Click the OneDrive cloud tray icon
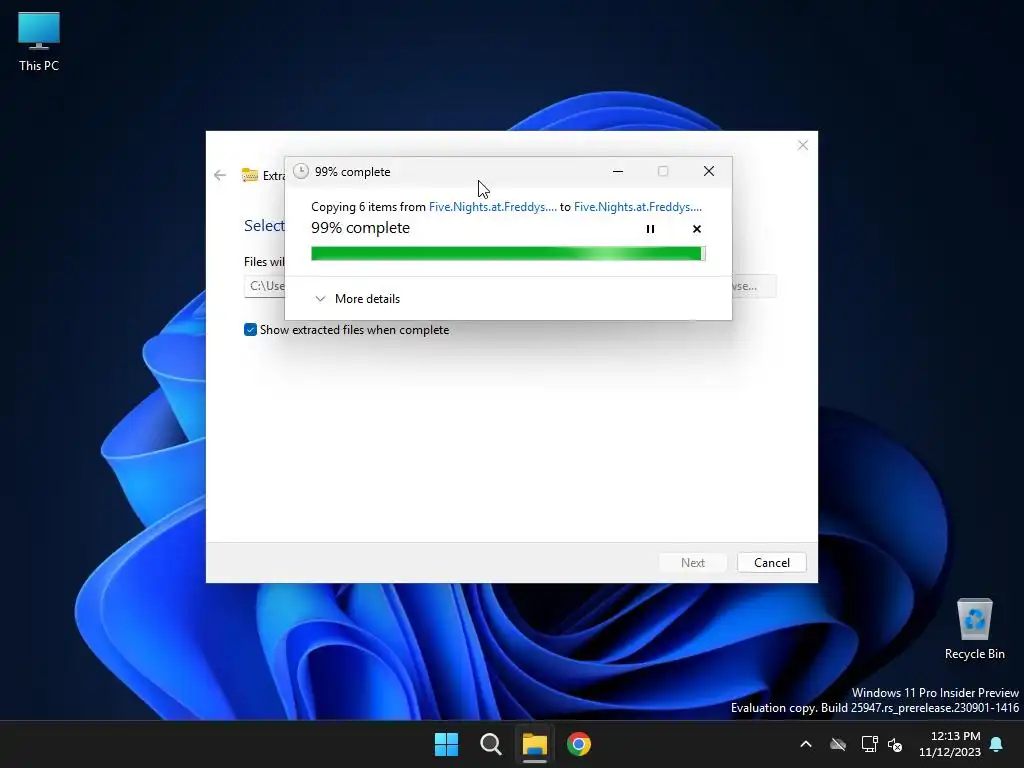1024x768 pixels. [838, 744]
